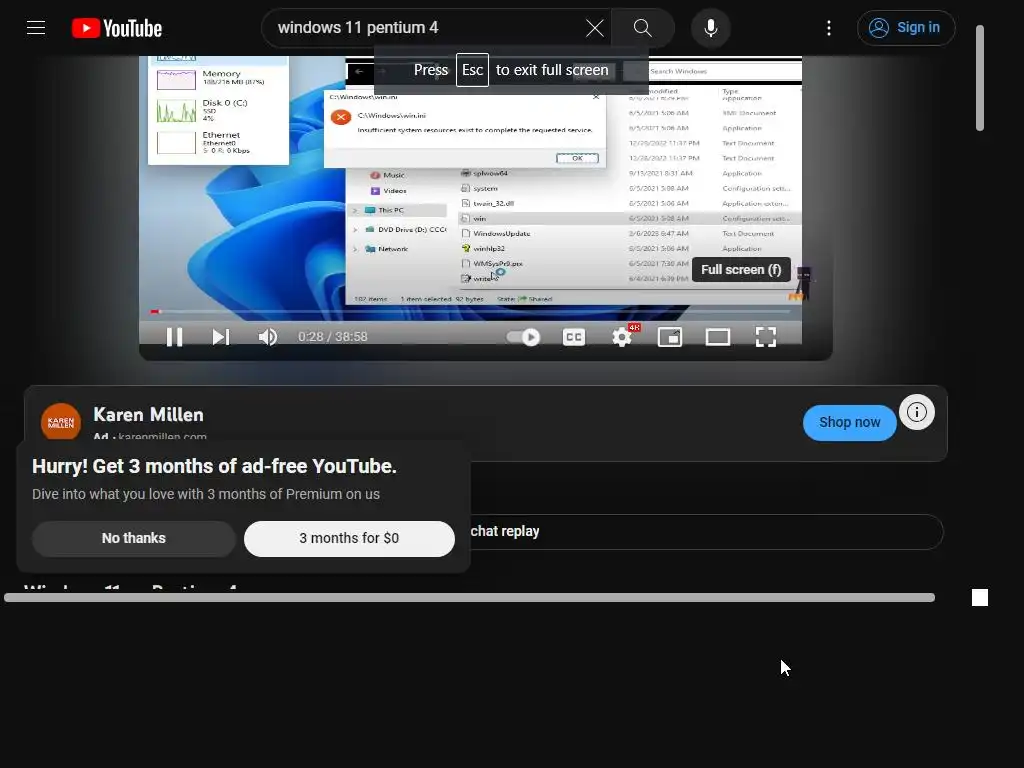Open the Karen Millen advertiser logo
Screen dimensions: 1024x768
(x=61, y=423)
